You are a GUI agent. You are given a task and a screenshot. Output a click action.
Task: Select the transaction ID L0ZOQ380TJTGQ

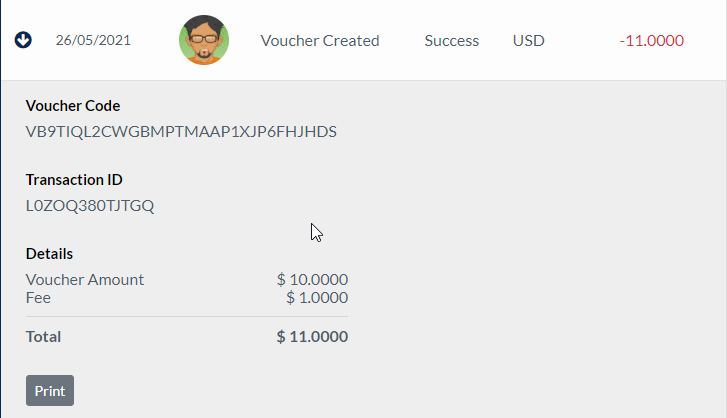[90, 206]
